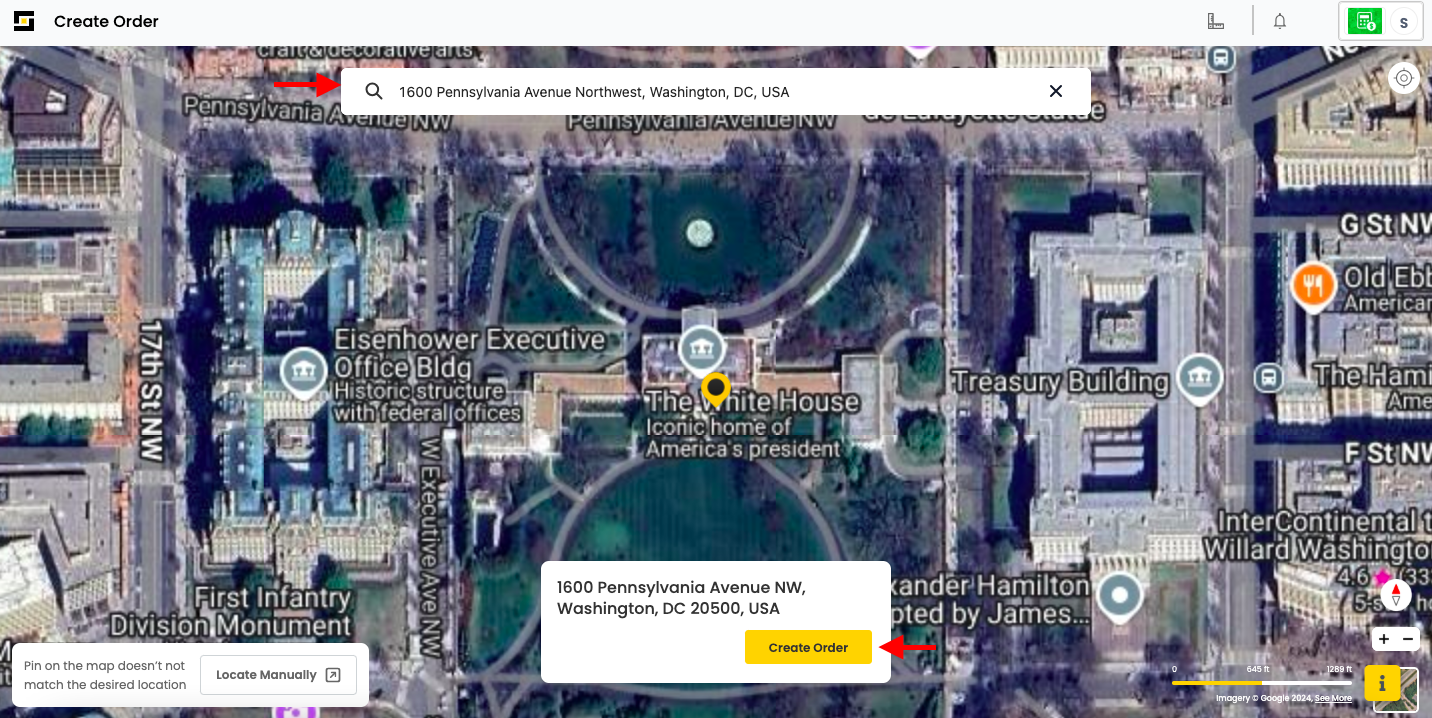1432x718 pixels.
Task: Zoom in with the plus button
Action: click(x=1384, y=639)
